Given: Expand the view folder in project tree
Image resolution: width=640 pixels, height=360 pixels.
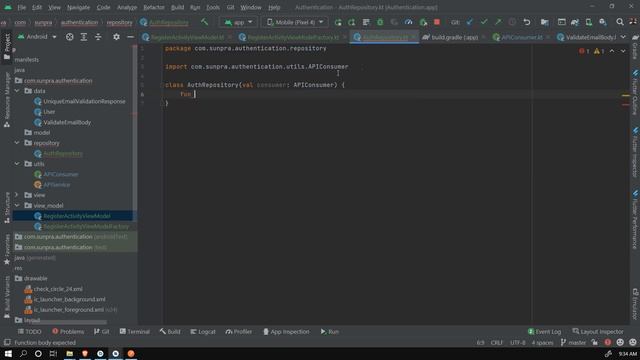Looking at the screenshot, I should click(x=17, y=195).
